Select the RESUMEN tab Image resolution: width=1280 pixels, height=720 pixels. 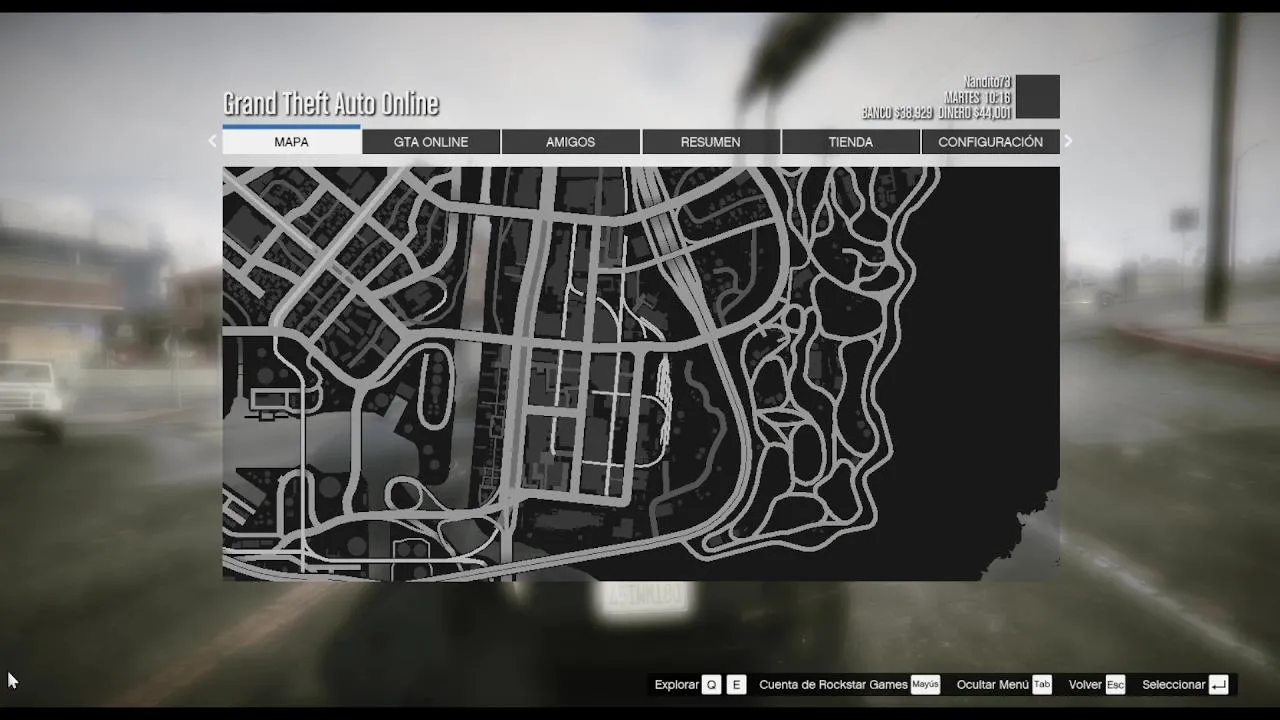711,142
